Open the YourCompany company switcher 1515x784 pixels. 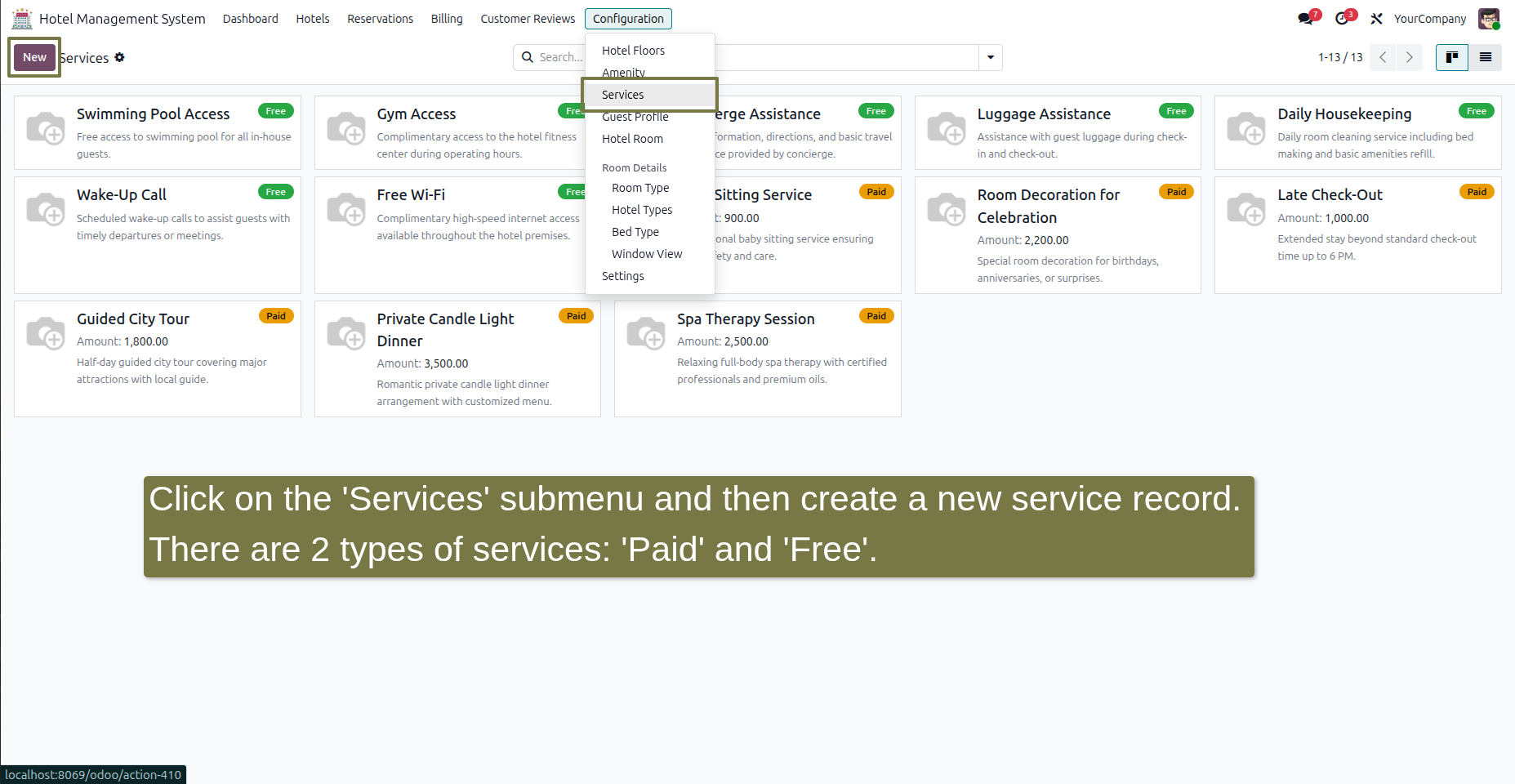pyautogui.click(x=1429, y=19)
